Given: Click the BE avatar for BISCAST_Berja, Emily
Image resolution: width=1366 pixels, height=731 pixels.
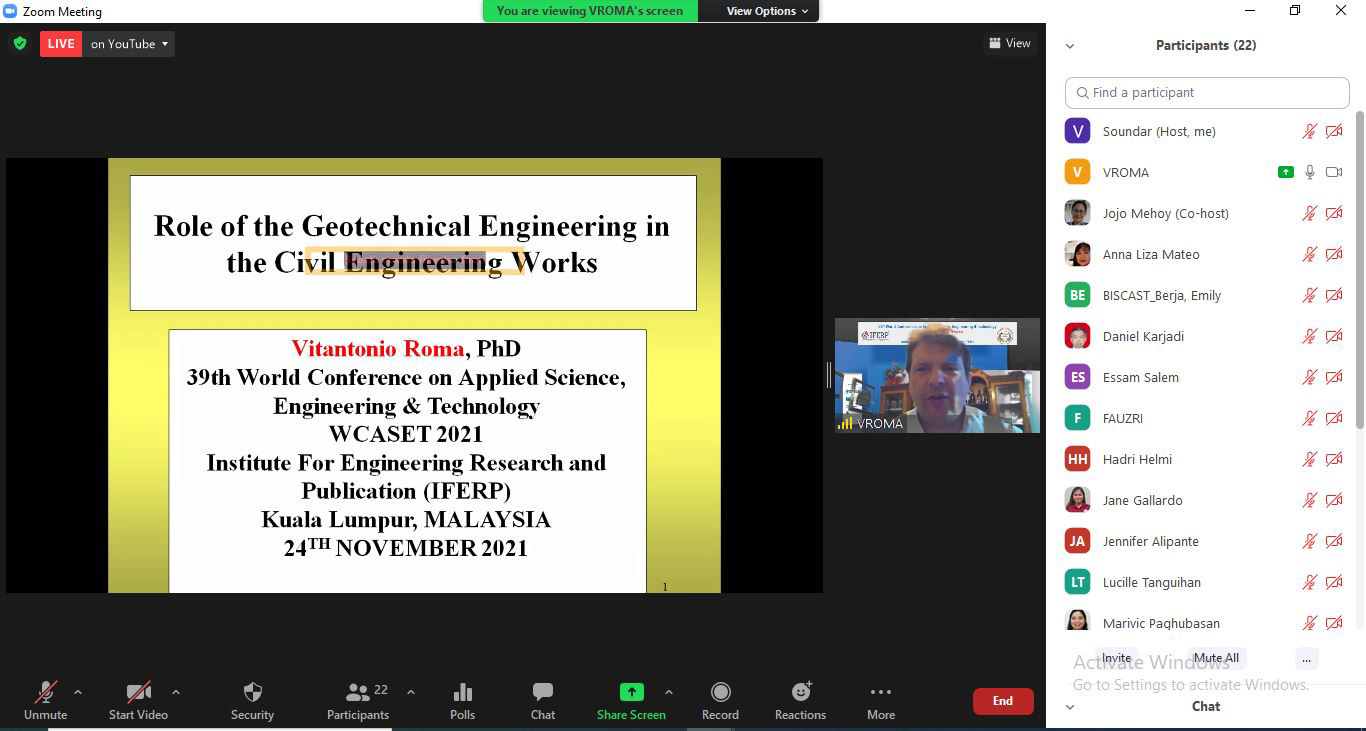Looking at the screenshot, I should tap(1077, 295).
